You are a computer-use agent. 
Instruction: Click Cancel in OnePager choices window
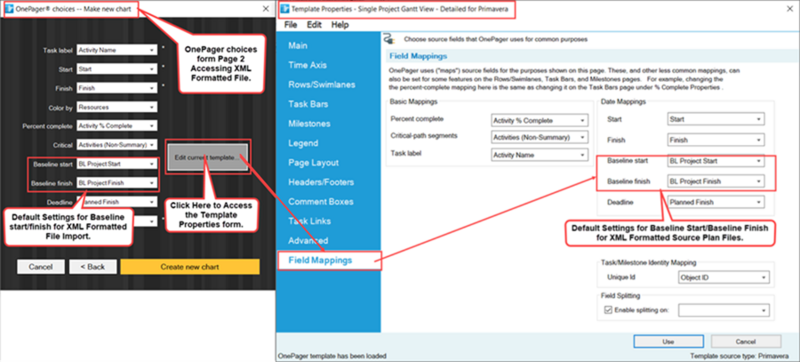[x=41, y=267]
